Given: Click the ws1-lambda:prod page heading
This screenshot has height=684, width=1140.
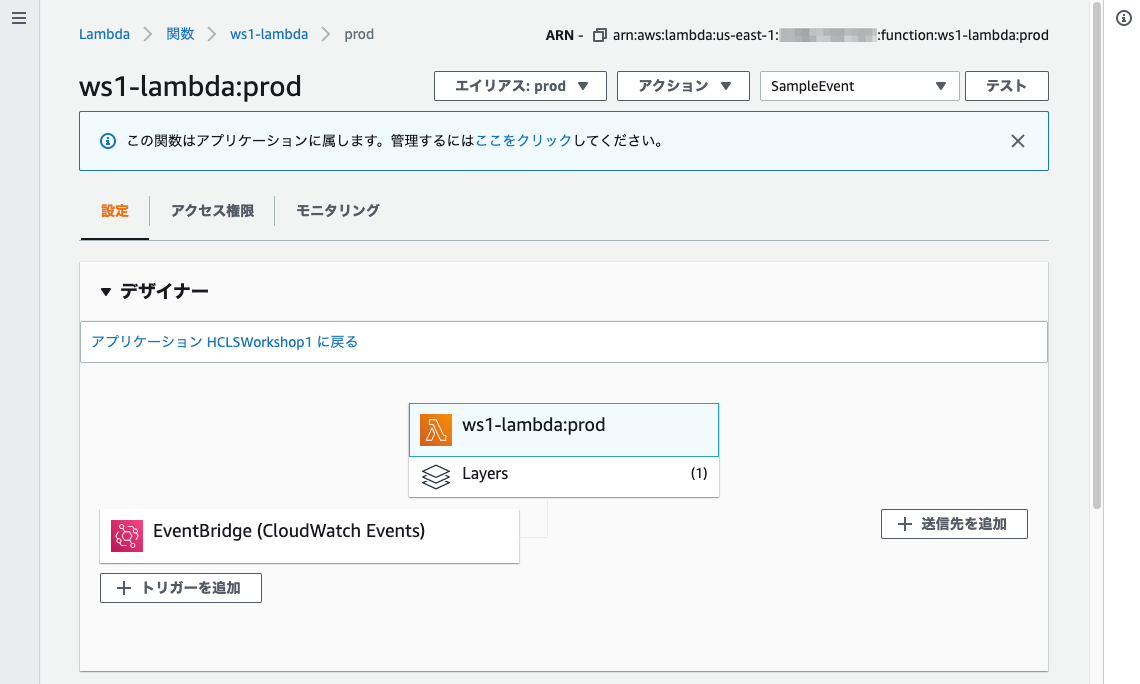Looking at the screenshot, I should (190, 86).
